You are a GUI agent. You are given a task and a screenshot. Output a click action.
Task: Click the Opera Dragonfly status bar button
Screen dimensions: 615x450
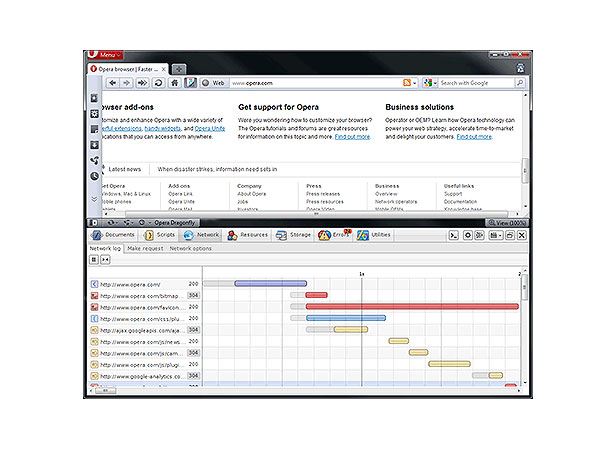[x=174, y=223]
